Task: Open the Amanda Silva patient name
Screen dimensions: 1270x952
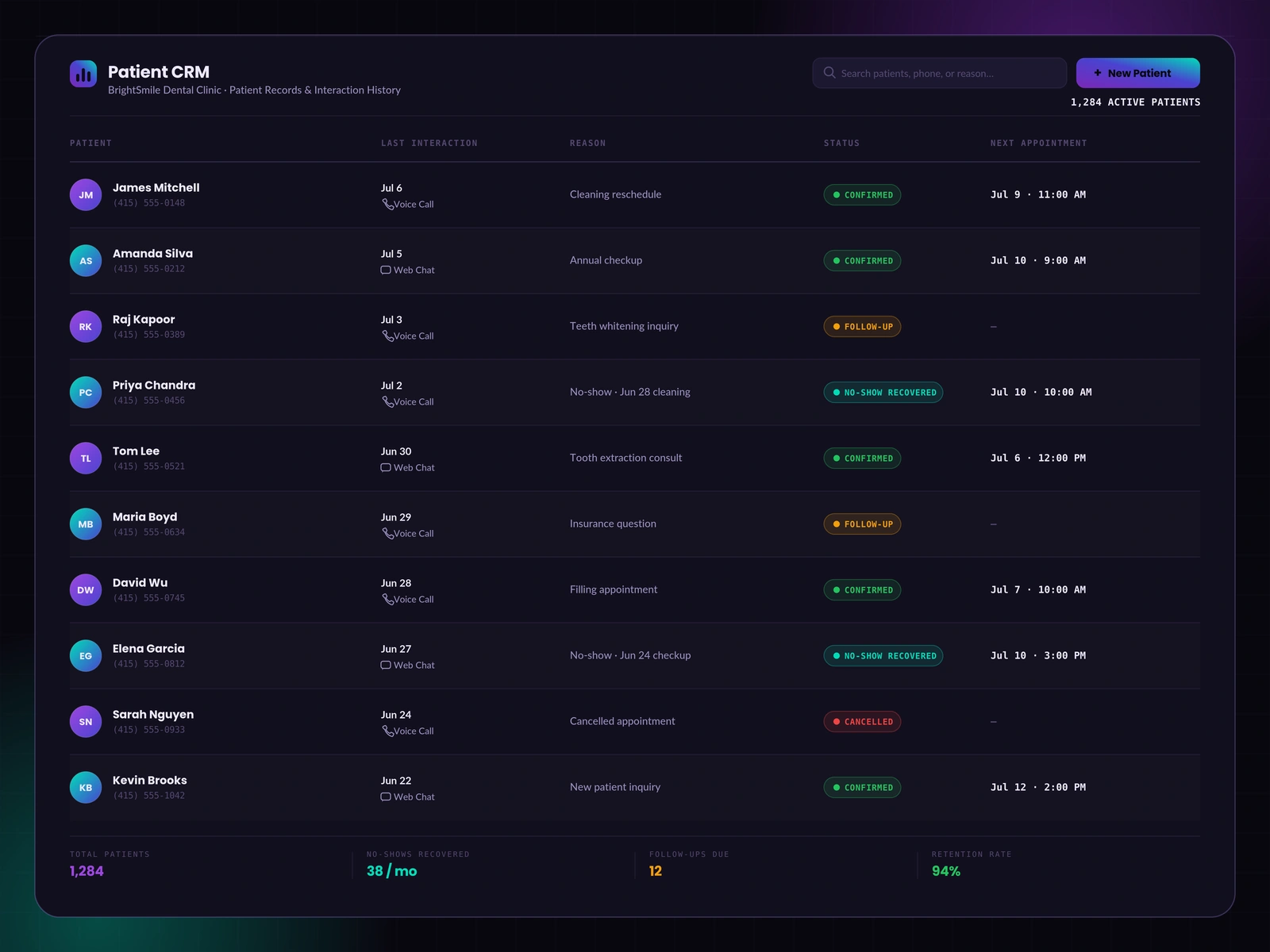Action: coord(152,254)
